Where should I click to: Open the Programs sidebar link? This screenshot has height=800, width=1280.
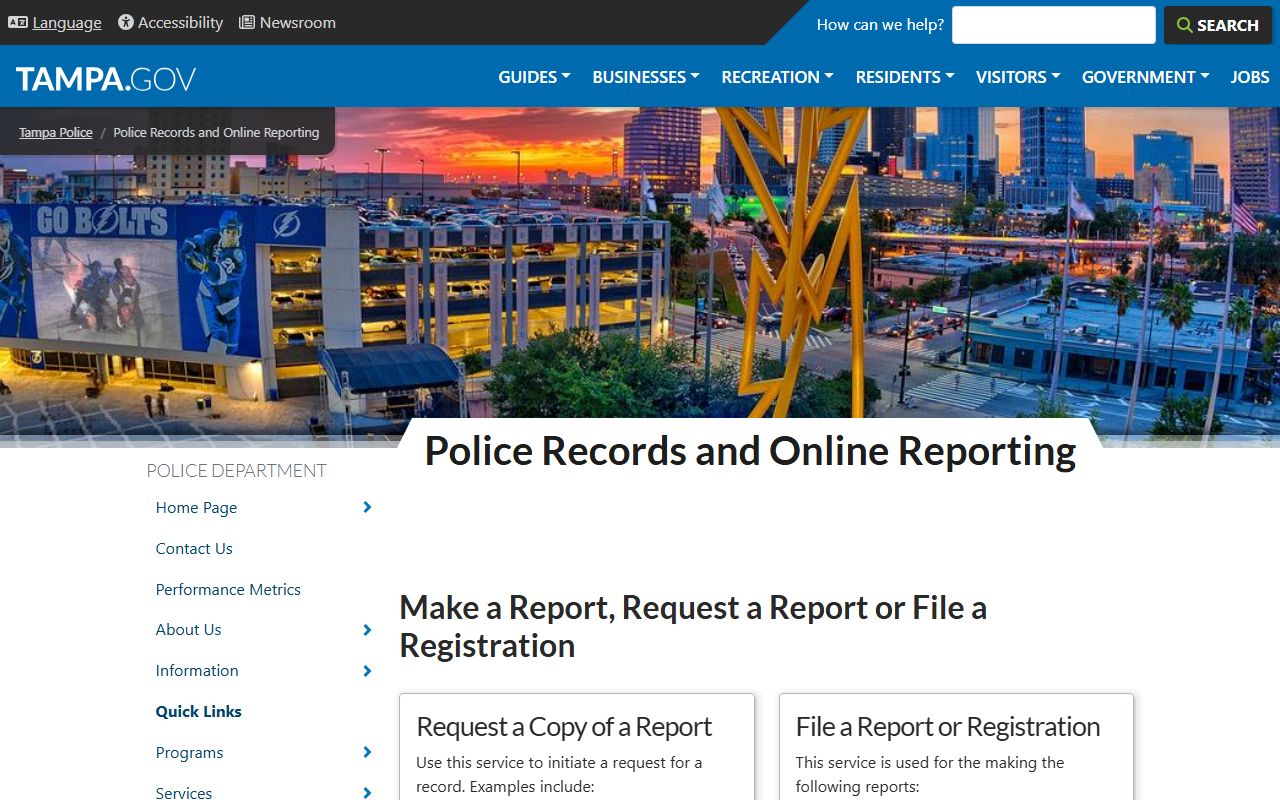tap(189, 753)
